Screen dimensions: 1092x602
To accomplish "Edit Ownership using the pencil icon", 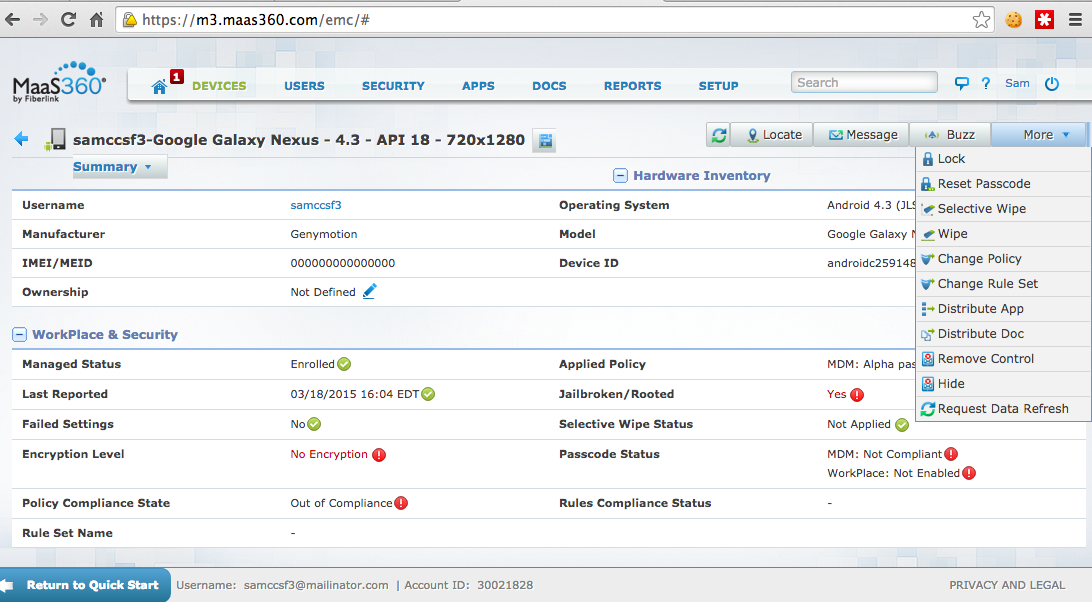I will click(x=370, y=291).
